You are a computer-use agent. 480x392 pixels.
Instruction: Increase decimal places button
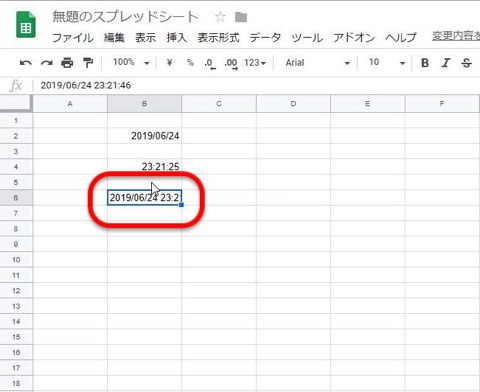coord(231,63)
